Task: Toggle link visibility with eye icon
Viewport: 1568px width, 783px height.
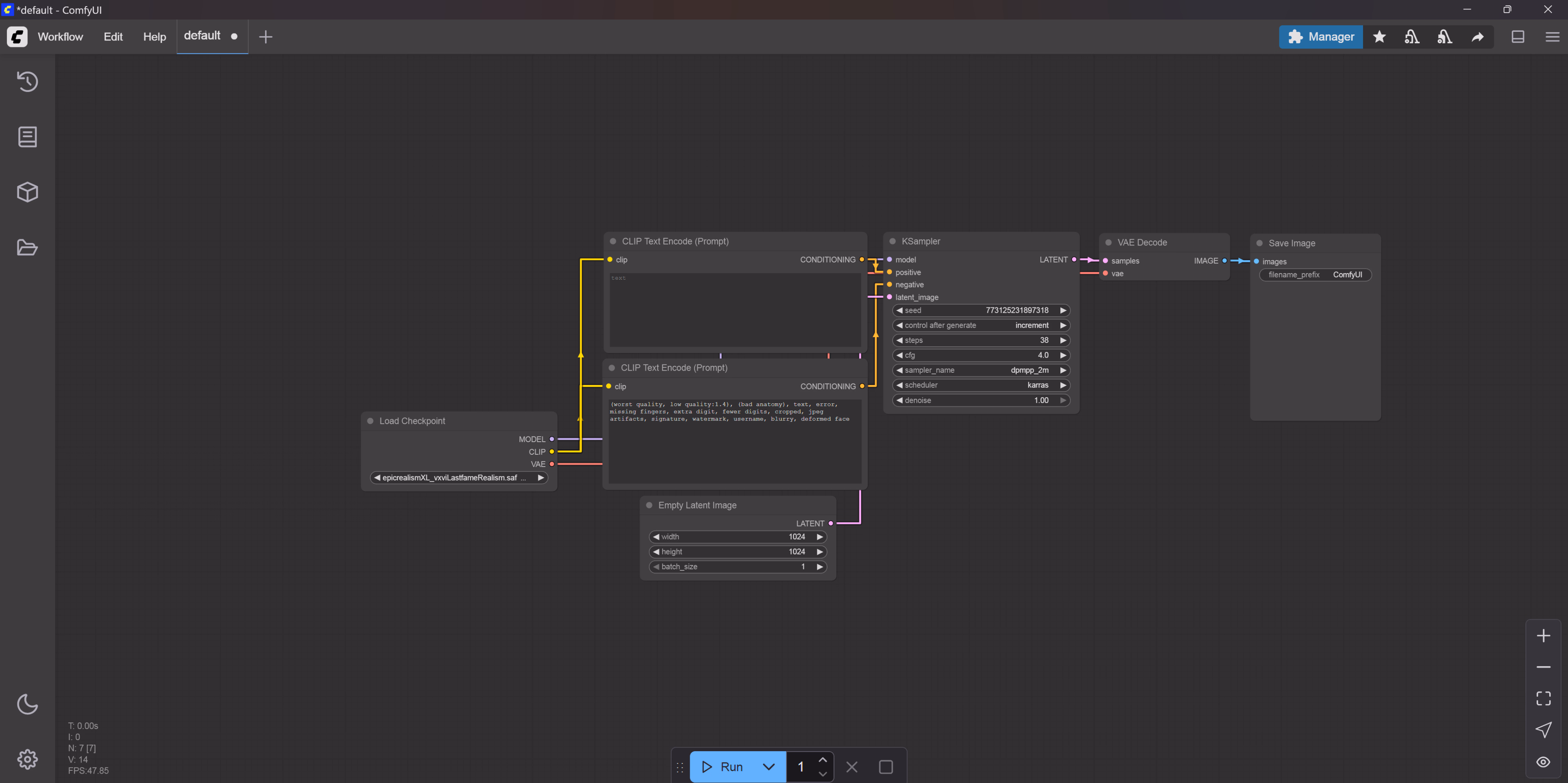Action: (x=1543, y=762)
